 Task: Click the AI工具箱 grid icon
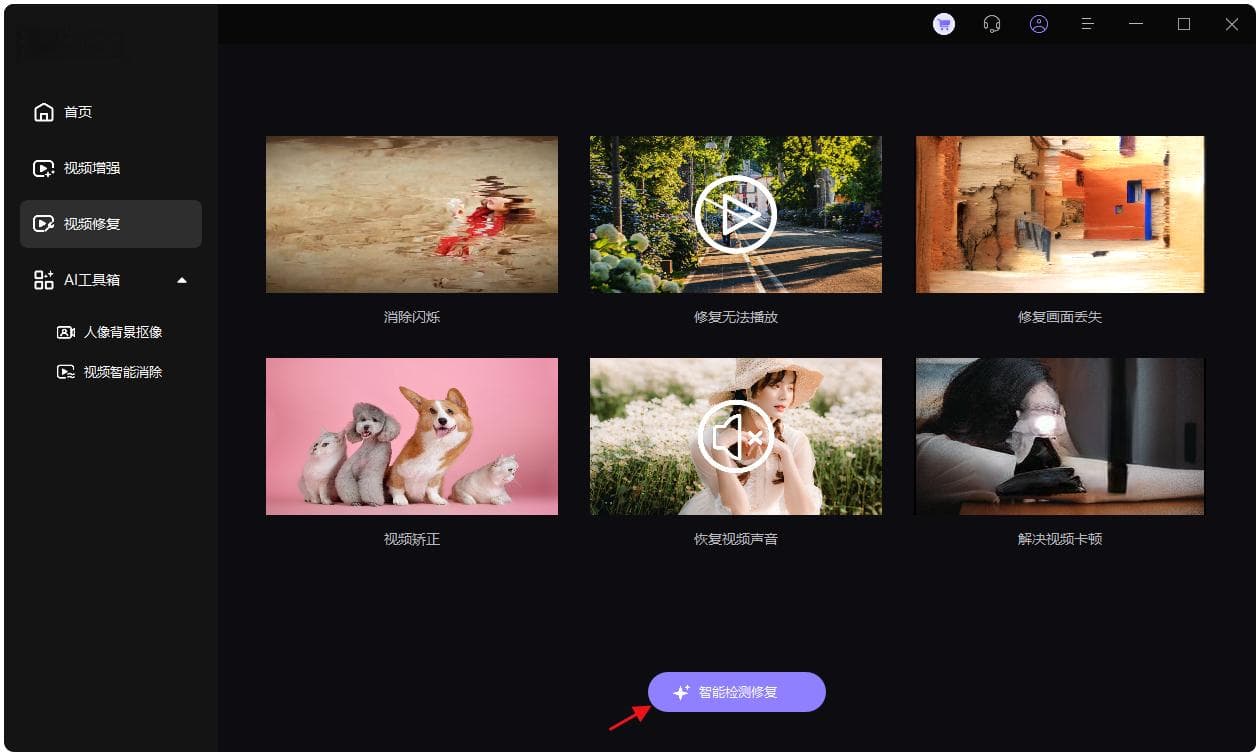tap(44, 280)
